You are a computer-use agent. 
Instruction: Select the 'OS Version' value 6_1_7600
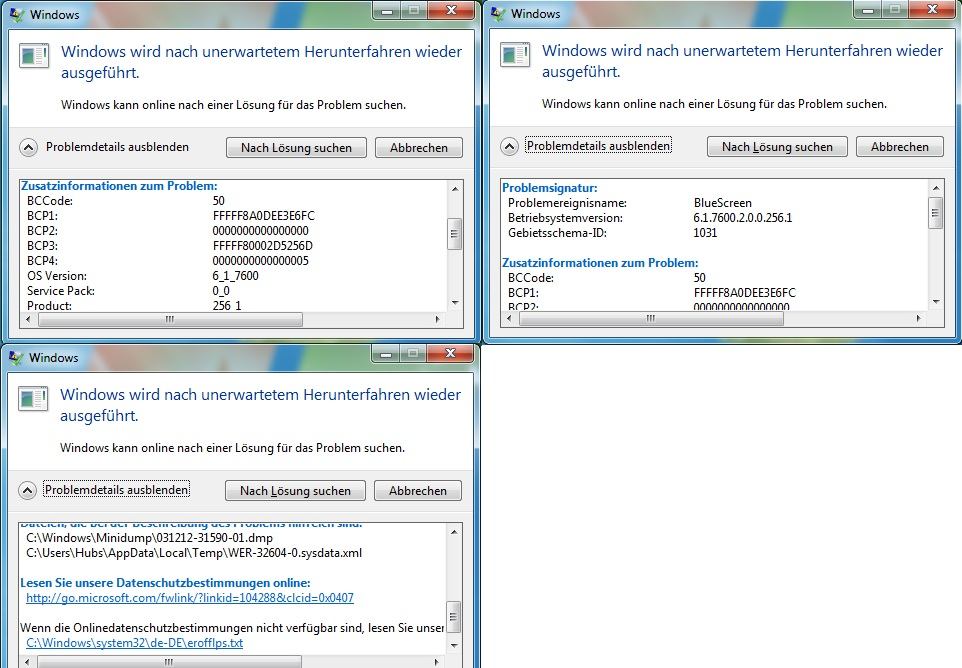point(236,276)
